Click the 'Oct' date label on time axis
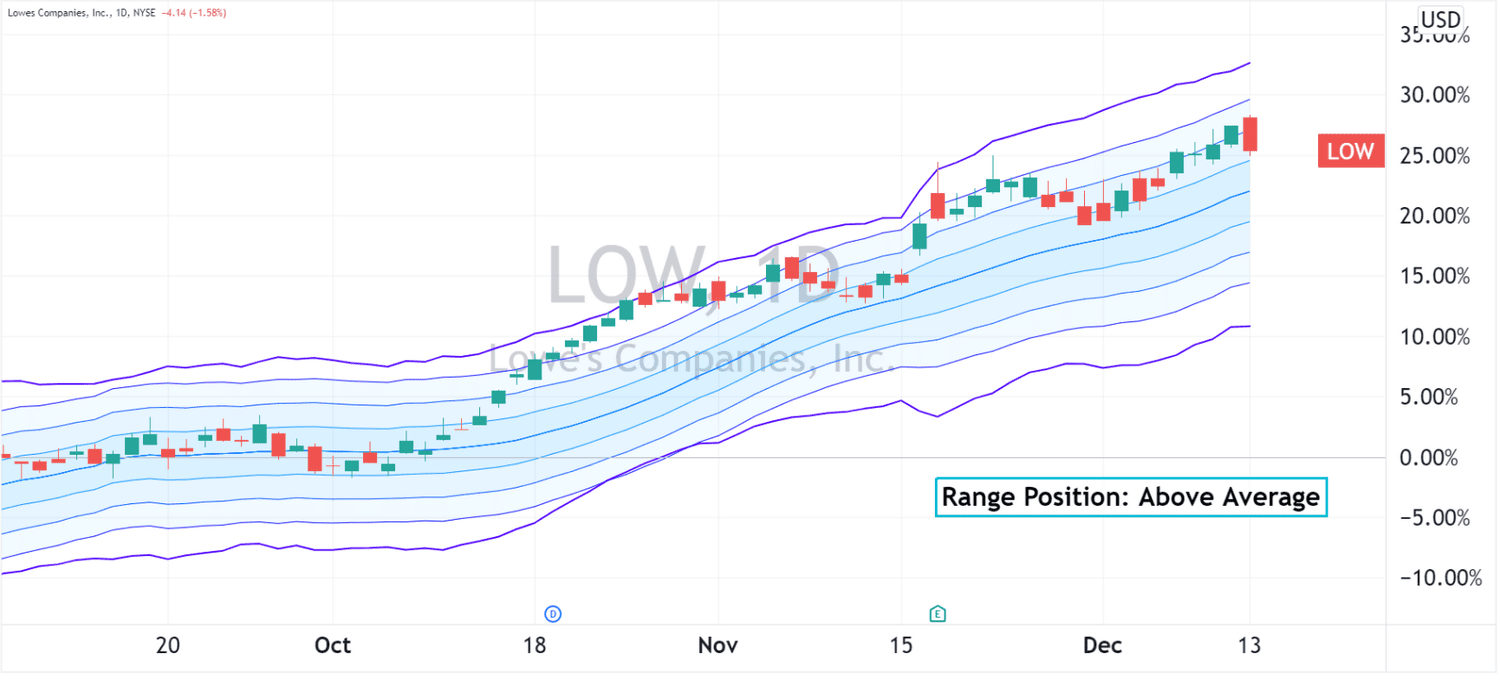The image size is (1500, 680). coord(333,646)
